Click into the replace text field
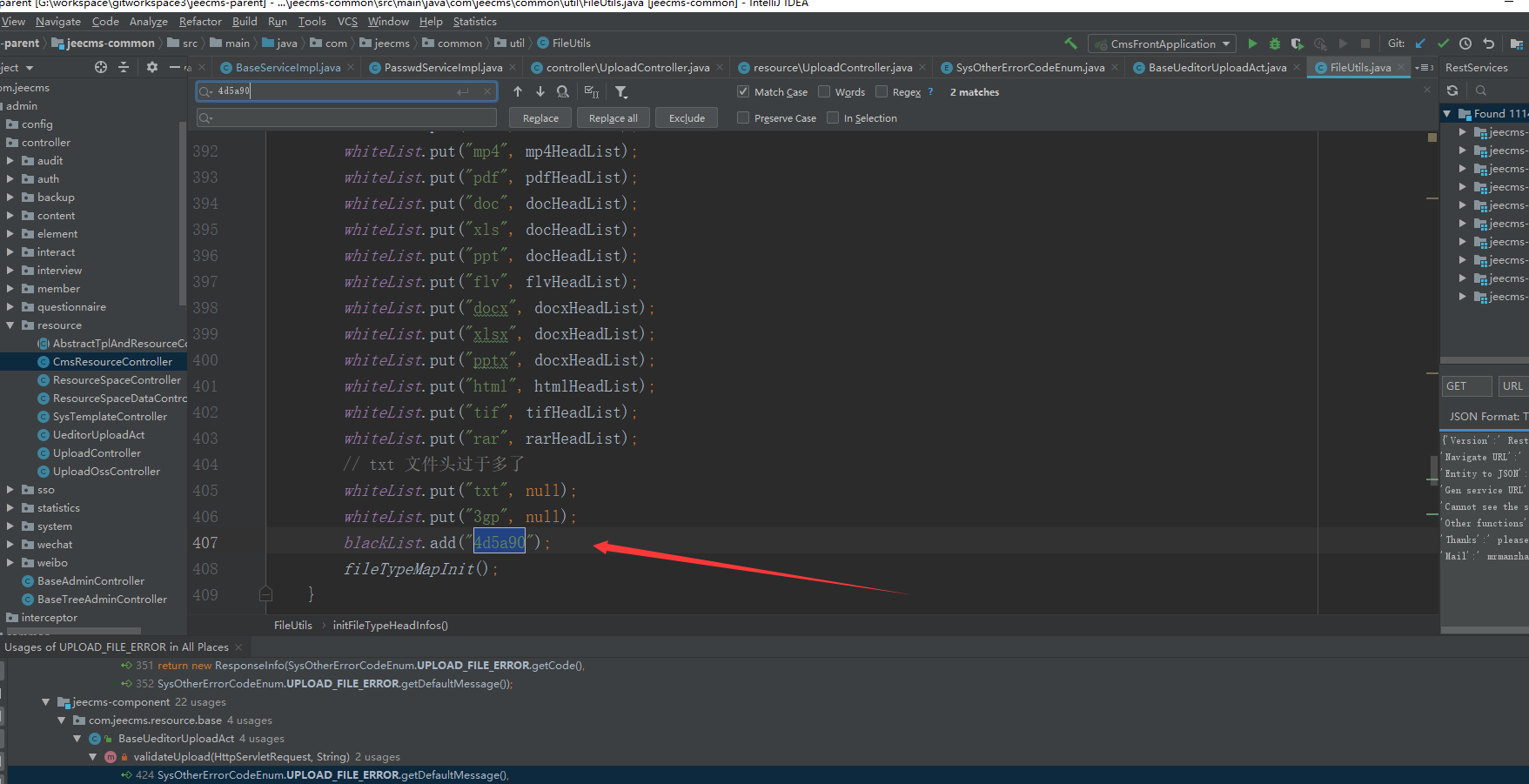This screenshot has height=784, width=1529. pos(348,117)
